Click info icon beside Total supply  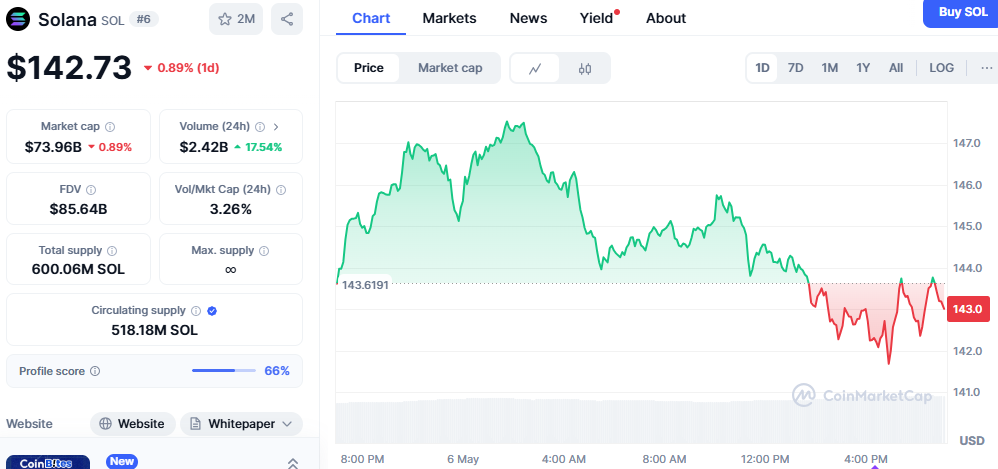[112, 251]
